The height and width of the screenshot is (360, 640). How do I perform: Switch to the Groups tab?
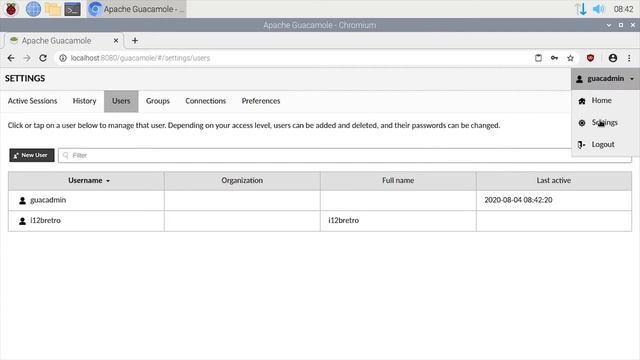point(158,101)
